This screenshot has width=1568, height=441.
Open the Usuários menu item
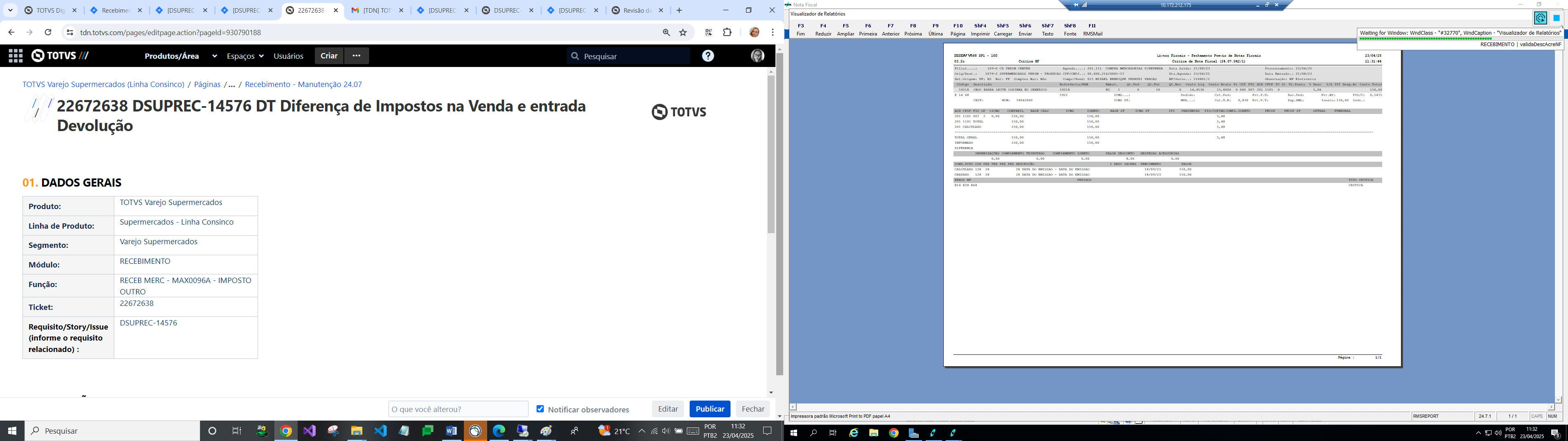pos(288,56)
